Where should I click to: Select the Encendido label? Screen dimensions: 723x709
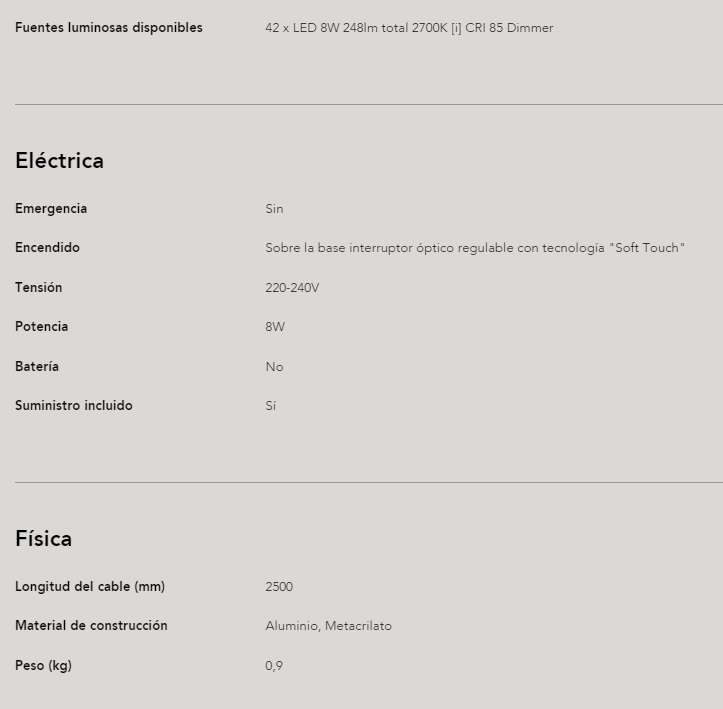tap(47, 248)
